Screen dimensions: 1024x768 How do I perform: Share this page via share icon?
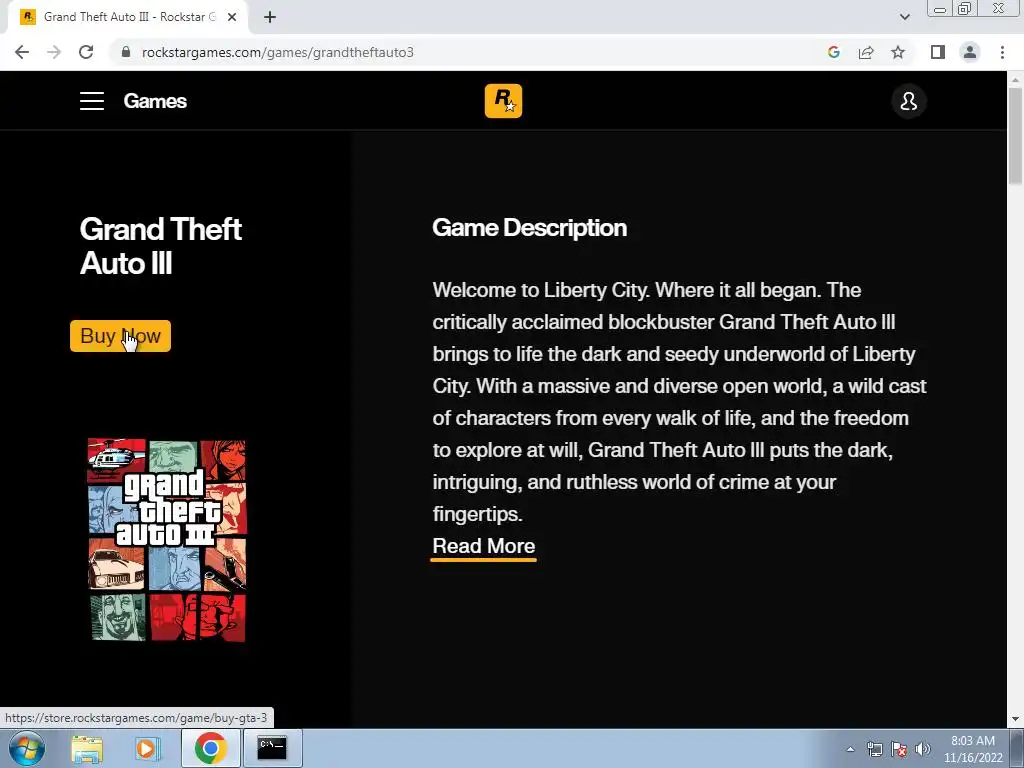pyautogui.click(x=866, y=52)
